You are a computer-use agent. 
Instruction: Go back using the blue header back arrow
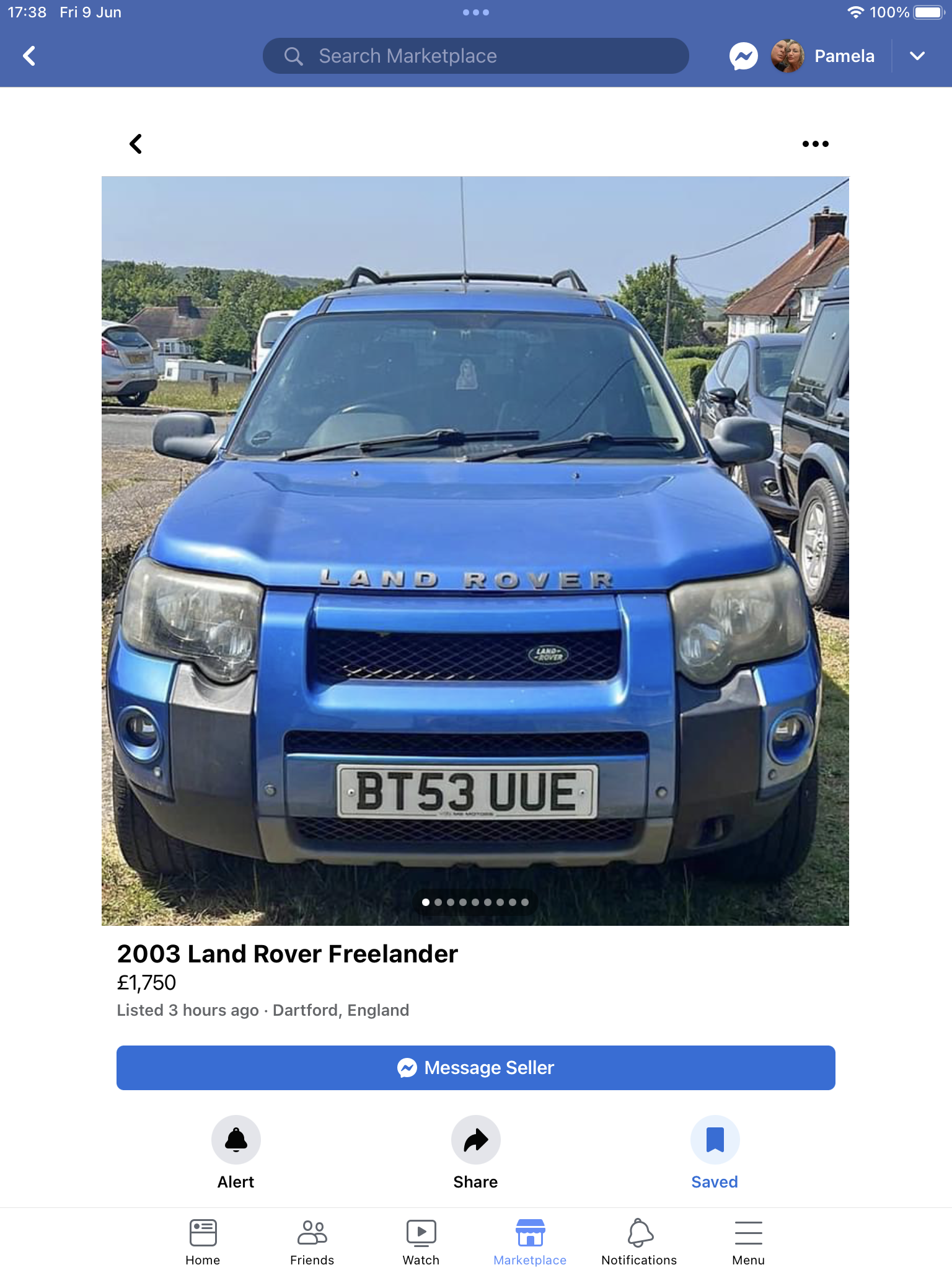29,56
